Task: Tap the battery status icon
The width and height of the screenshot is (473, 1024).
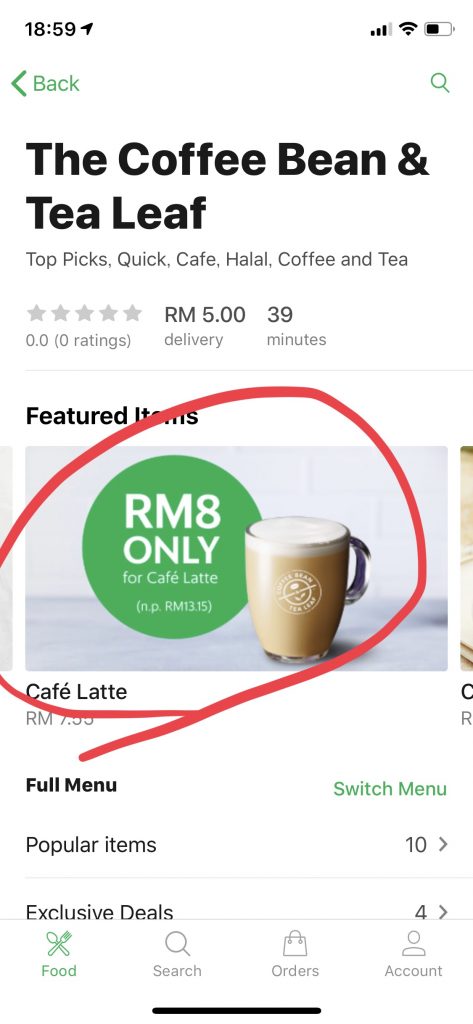Action: point(439,29)
